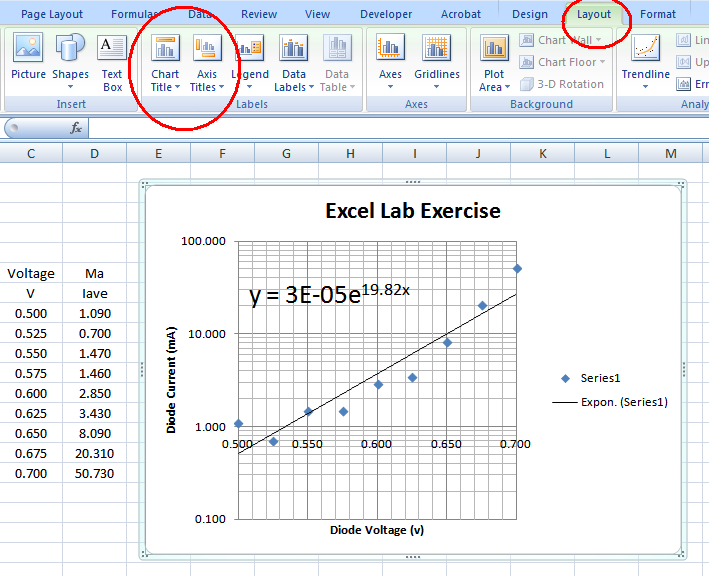Click the insert function fx icon
The height and width of the screenshot is (576, 709).
click(x=76, y=128)
